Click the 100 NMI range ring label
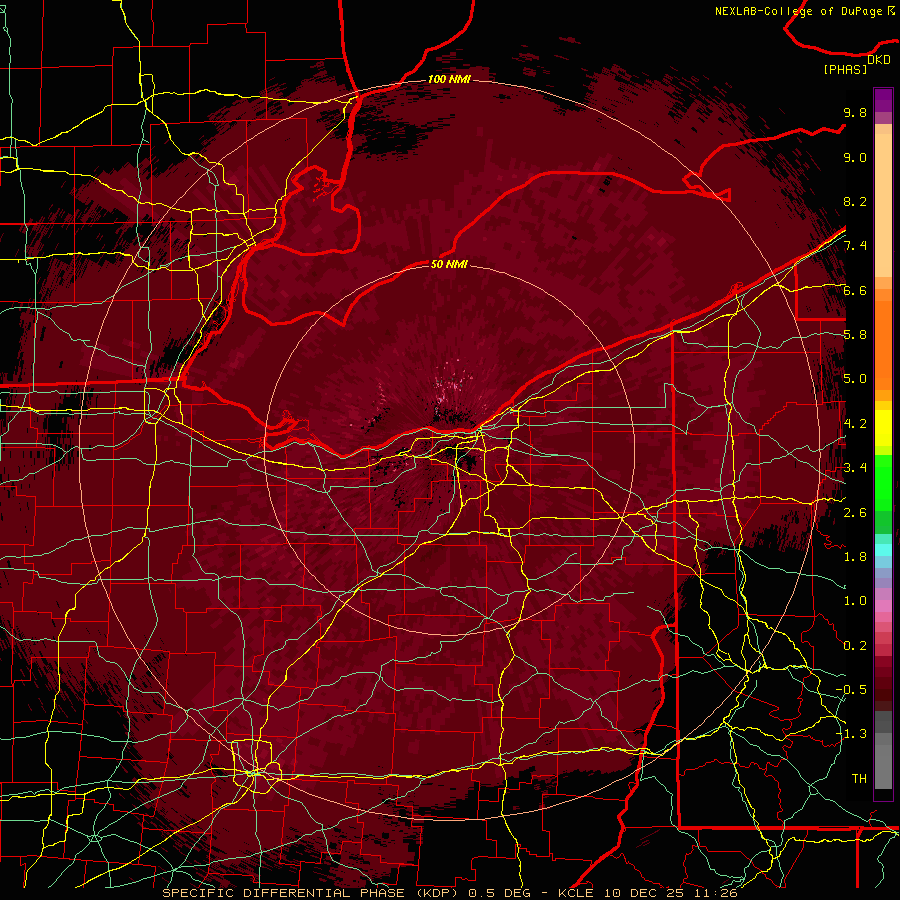 pos(449,79)
